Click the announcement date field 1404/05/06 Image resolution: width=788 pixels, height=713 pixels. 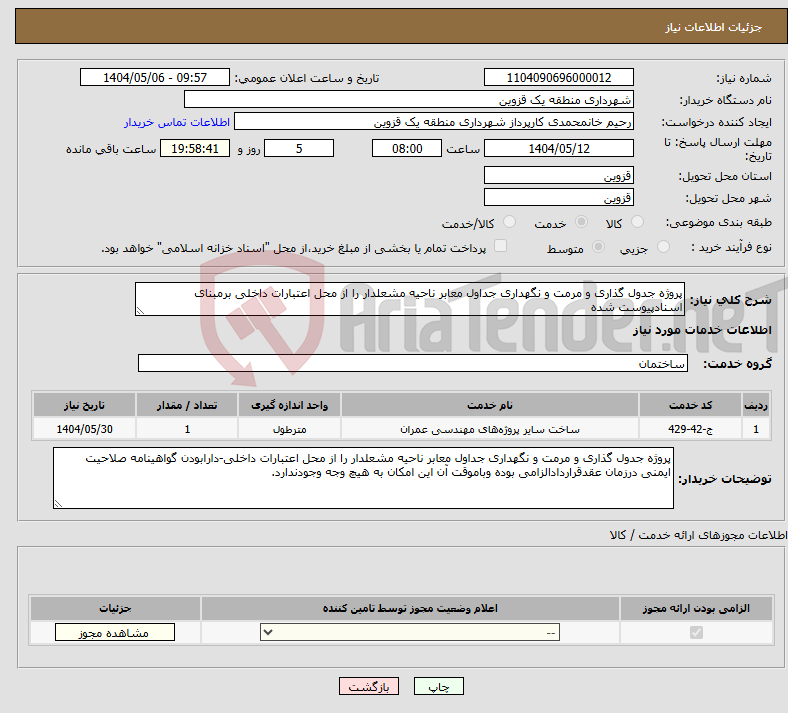pyautogui.click(x=155, y=77)
